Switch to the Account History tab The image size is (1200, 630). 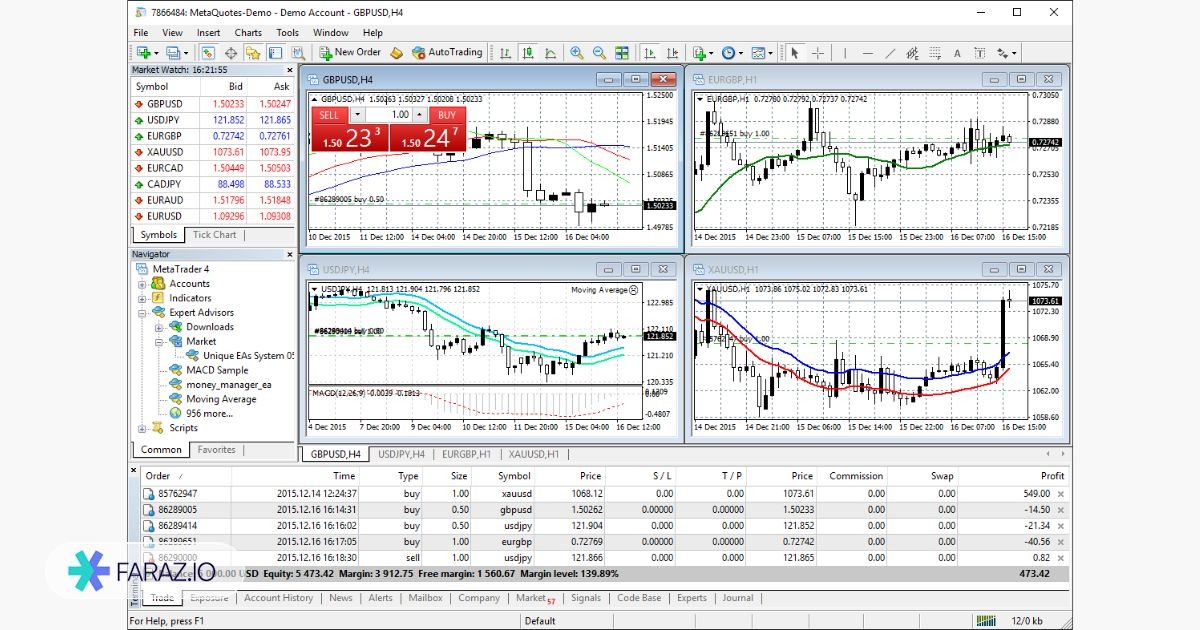278,597
